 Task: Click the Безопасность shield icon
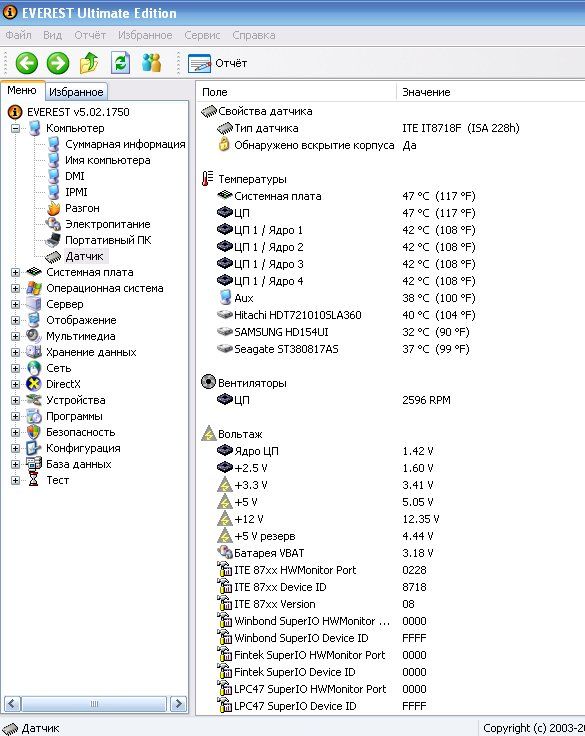tap(34, 432)
